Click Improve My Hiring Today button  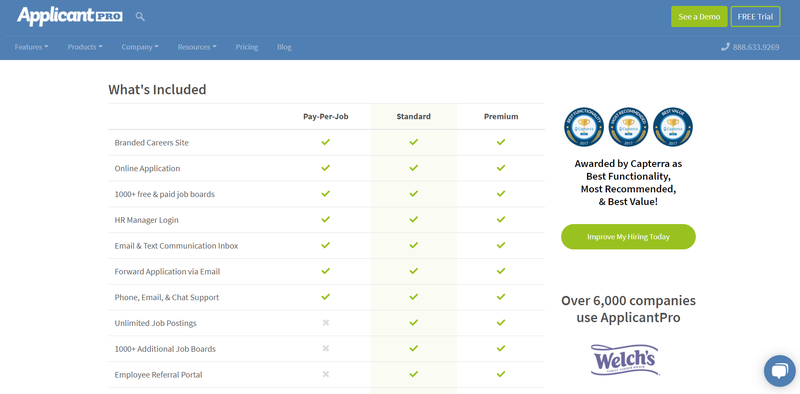(628, 237)
